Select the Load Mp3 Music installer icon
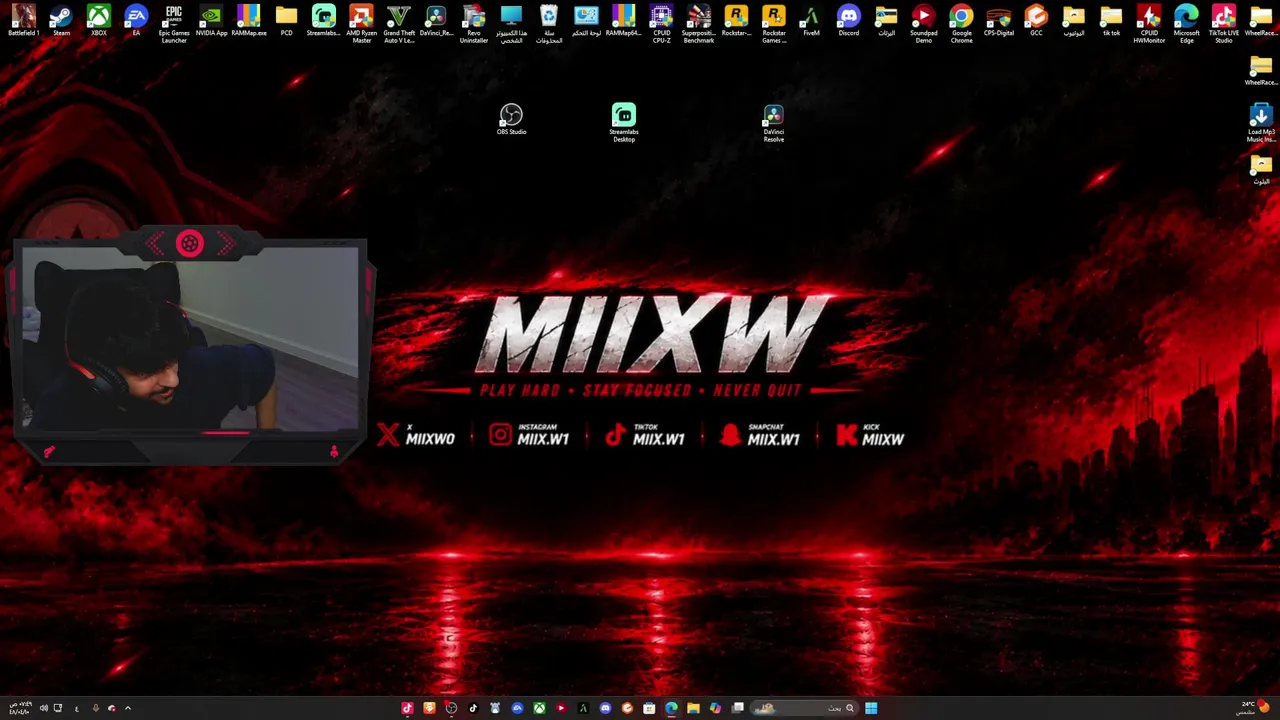Screen dimensions: 1280x720 coord(1261,123)
